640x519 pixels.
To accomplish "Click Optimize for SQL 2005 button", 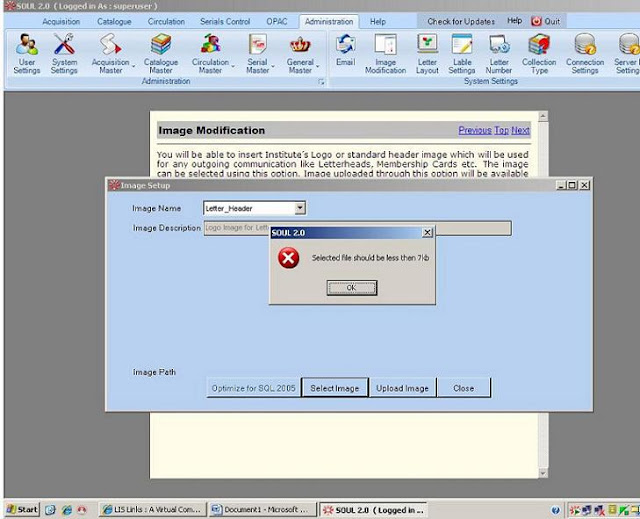I will pyautogui.click(x=253, y=388).
